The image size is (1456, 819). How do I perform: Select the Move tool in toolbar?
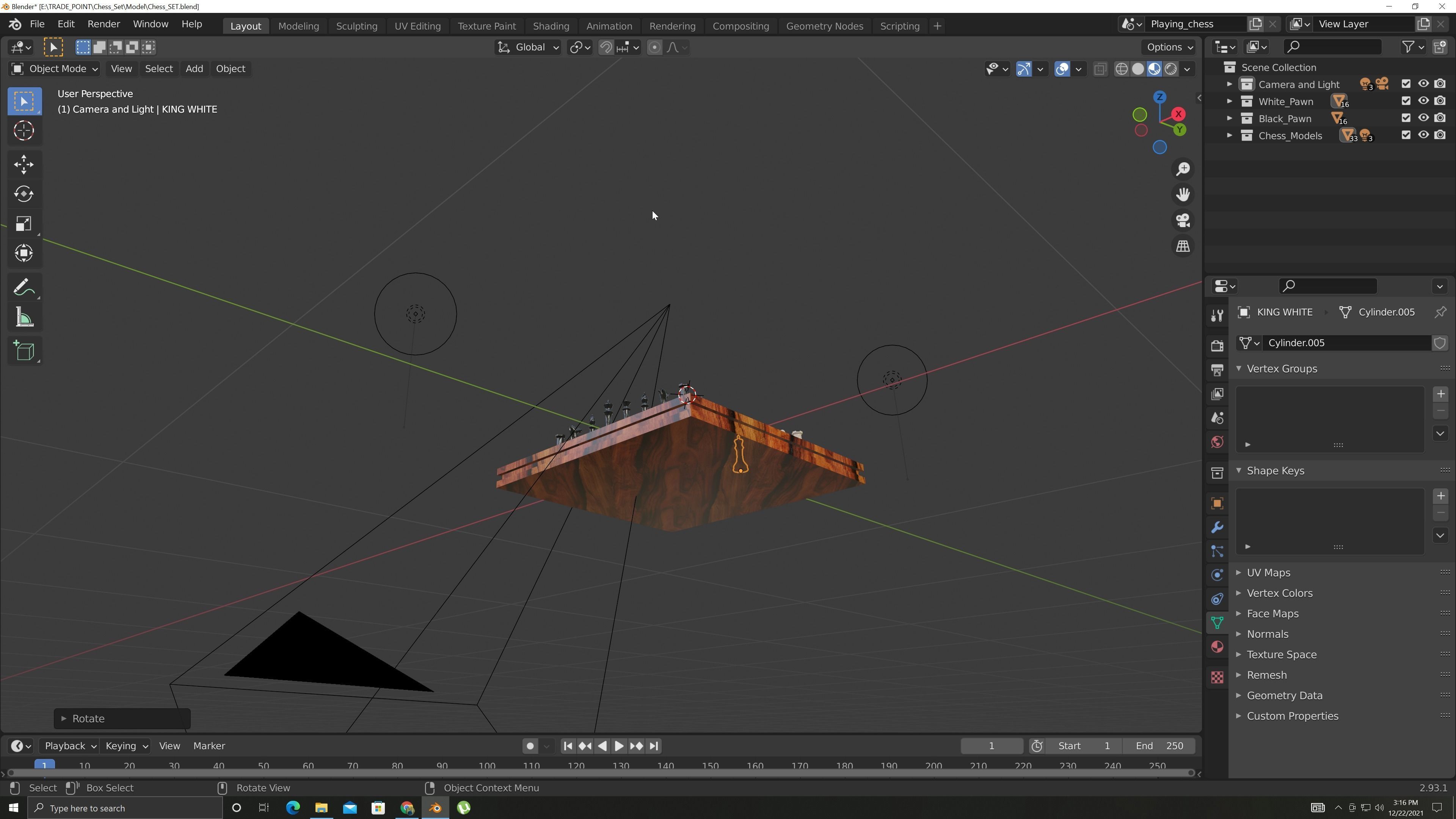pos(24,165)
